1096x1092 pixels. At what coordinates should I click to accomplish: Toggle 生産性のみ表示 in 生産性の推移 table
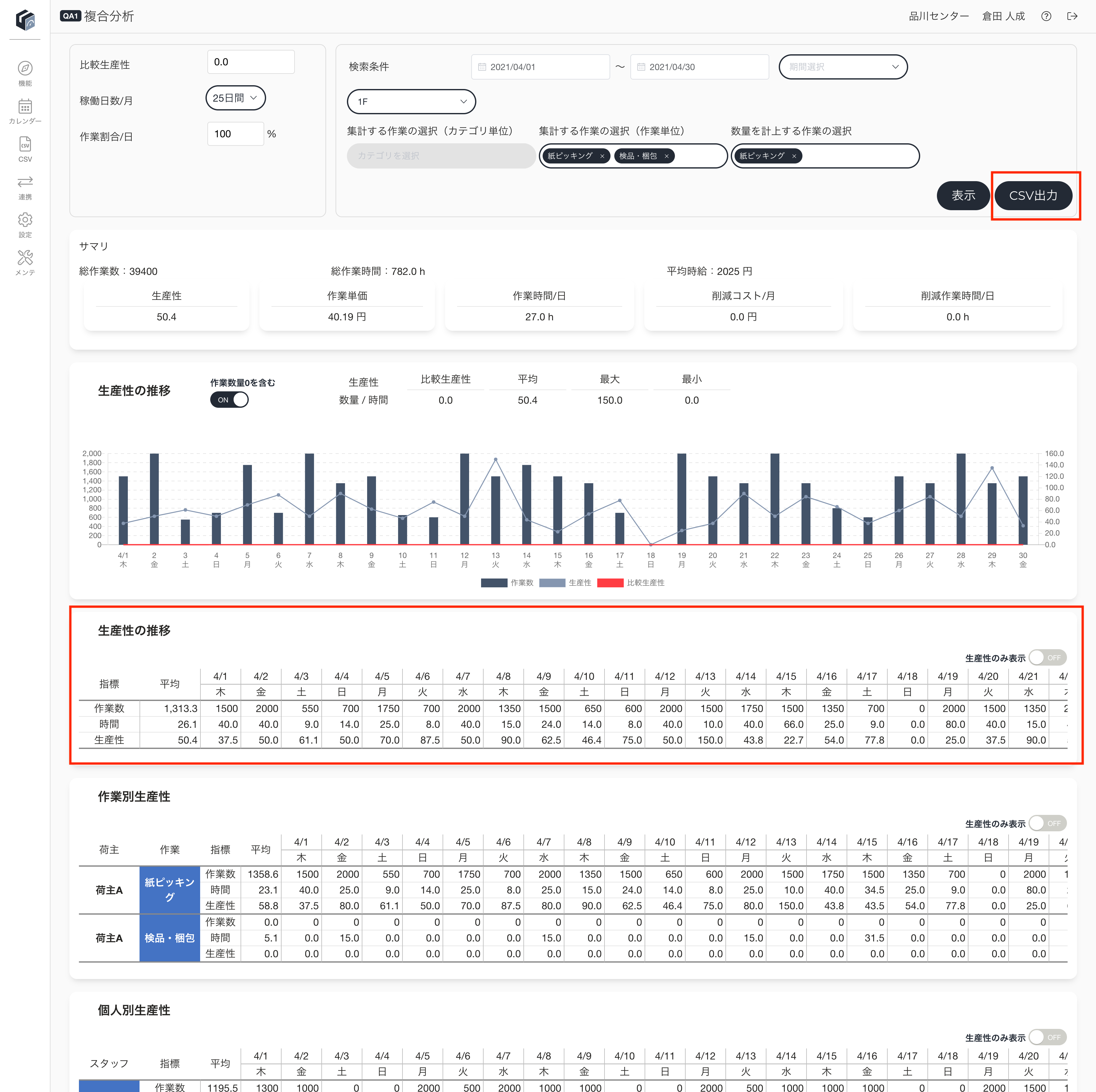point(1048,657)
